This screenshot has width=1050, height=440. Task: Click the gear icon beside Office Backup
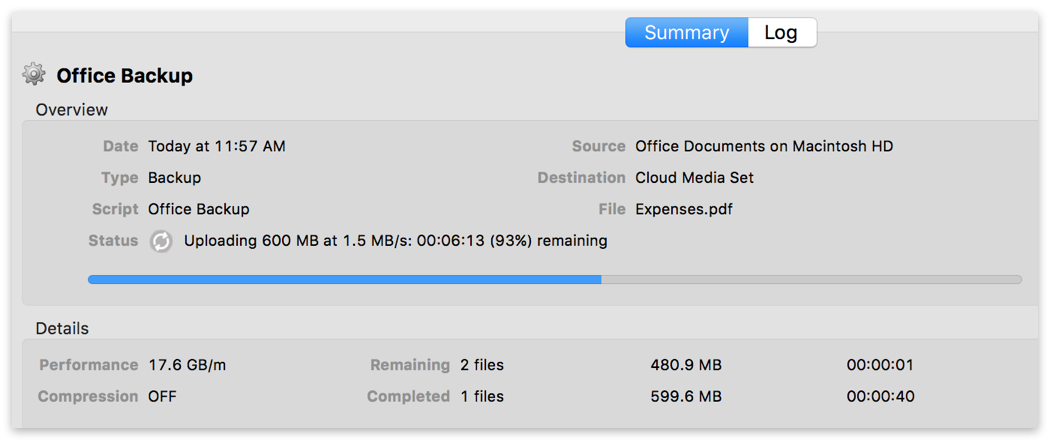coord(34,74)
